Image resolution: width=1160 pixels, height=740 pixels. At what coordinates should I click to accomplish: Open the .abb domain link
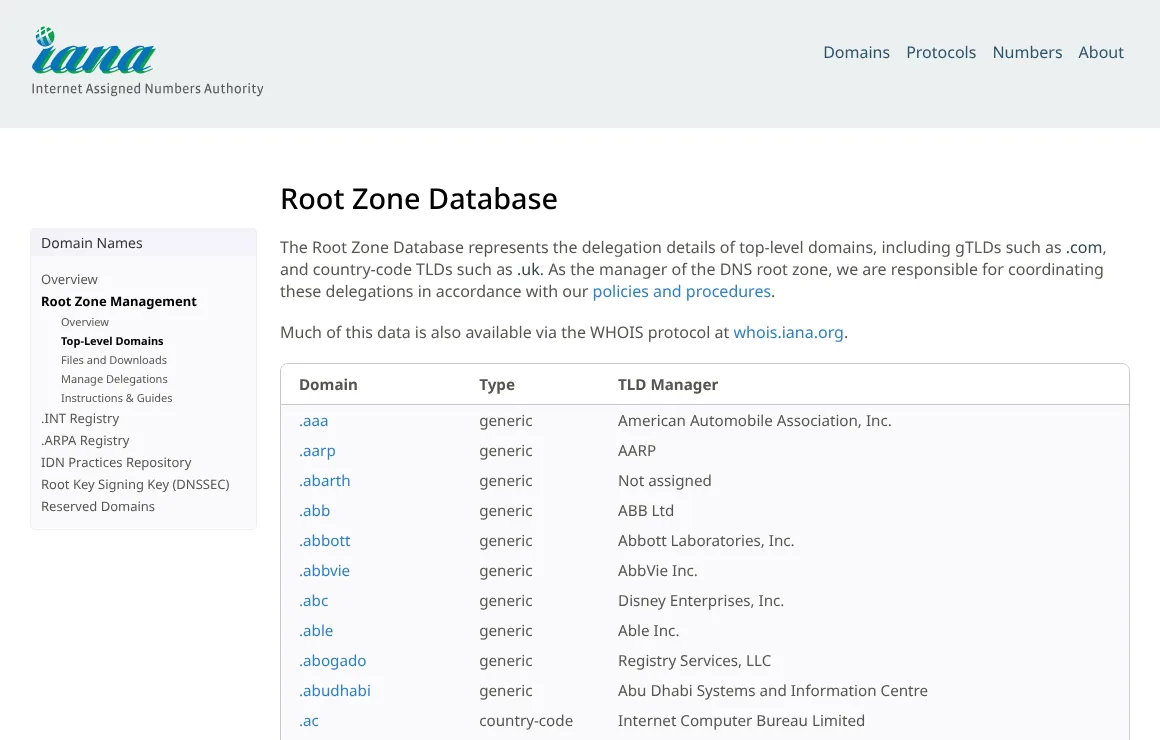coord(314,511)
